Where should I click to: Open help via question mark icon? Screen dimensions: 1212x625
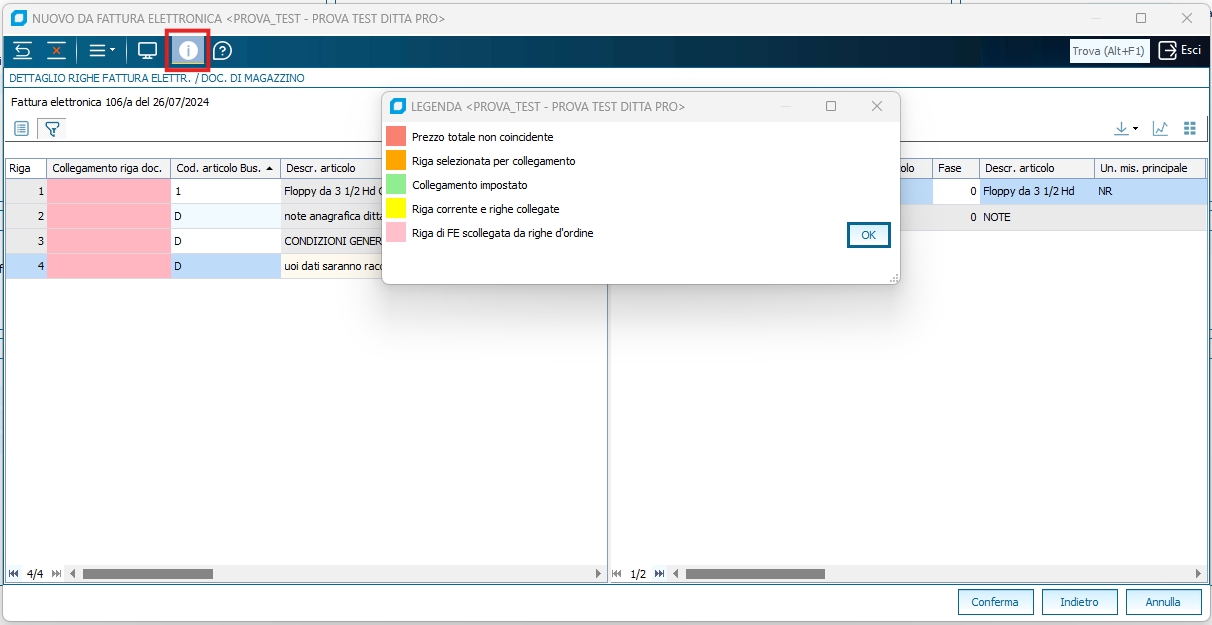tap(222, 50)
